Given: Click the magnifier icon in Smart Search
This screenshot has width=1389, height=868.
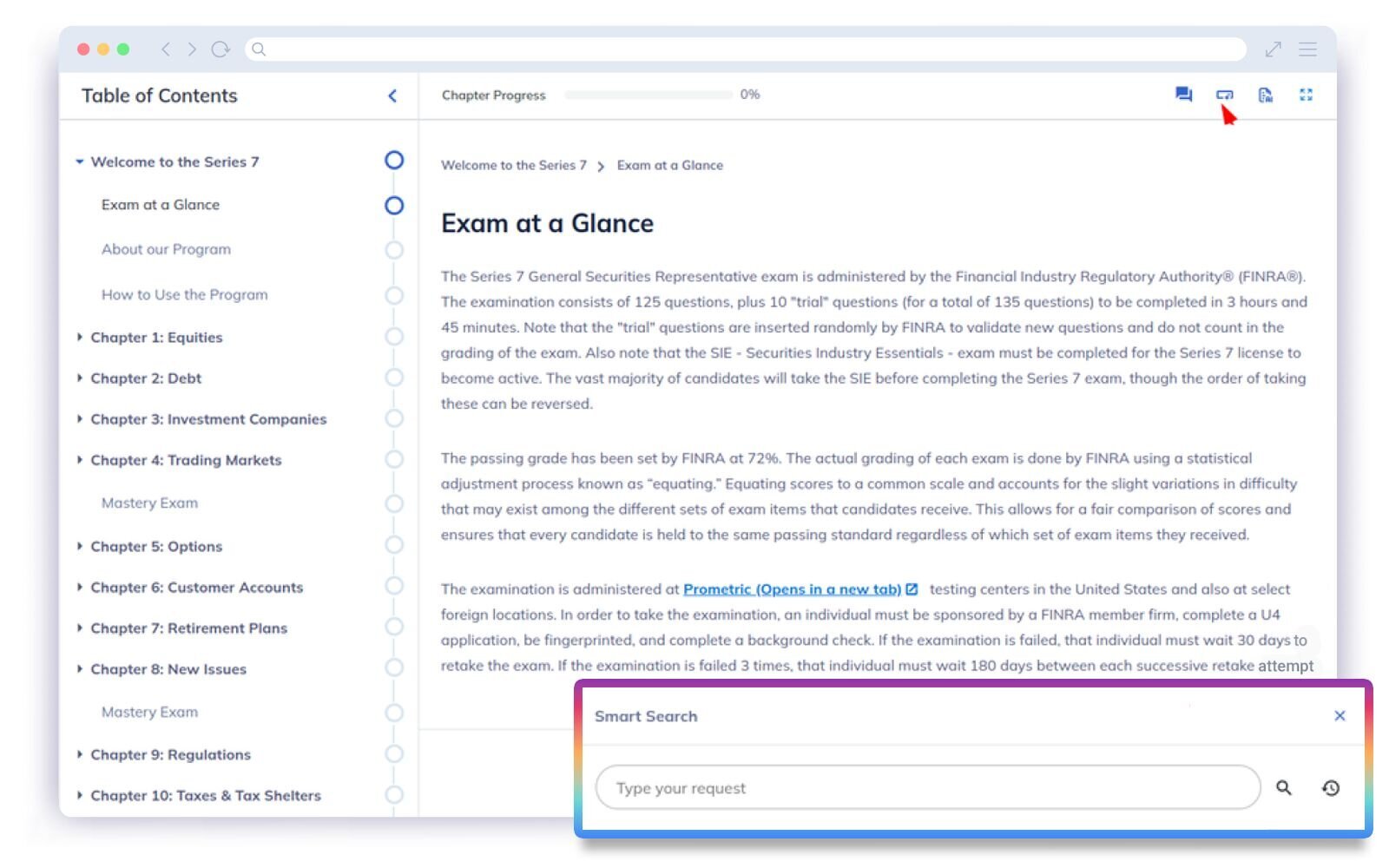Looking at the screenshot, I should pyautogui.click(x=1283, y=788).
